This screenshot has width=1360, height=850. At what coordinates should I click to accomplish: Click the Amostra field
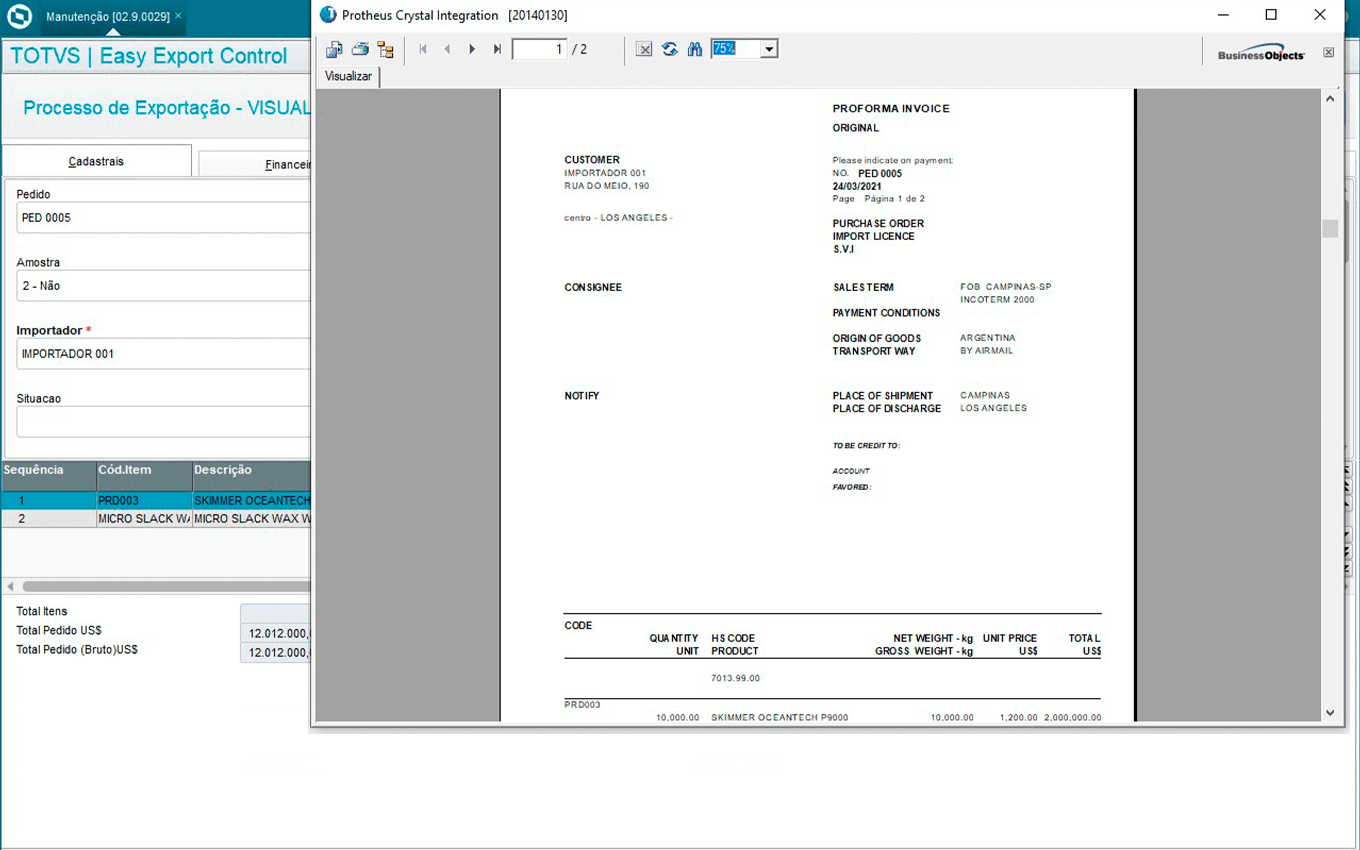(160, 286)
